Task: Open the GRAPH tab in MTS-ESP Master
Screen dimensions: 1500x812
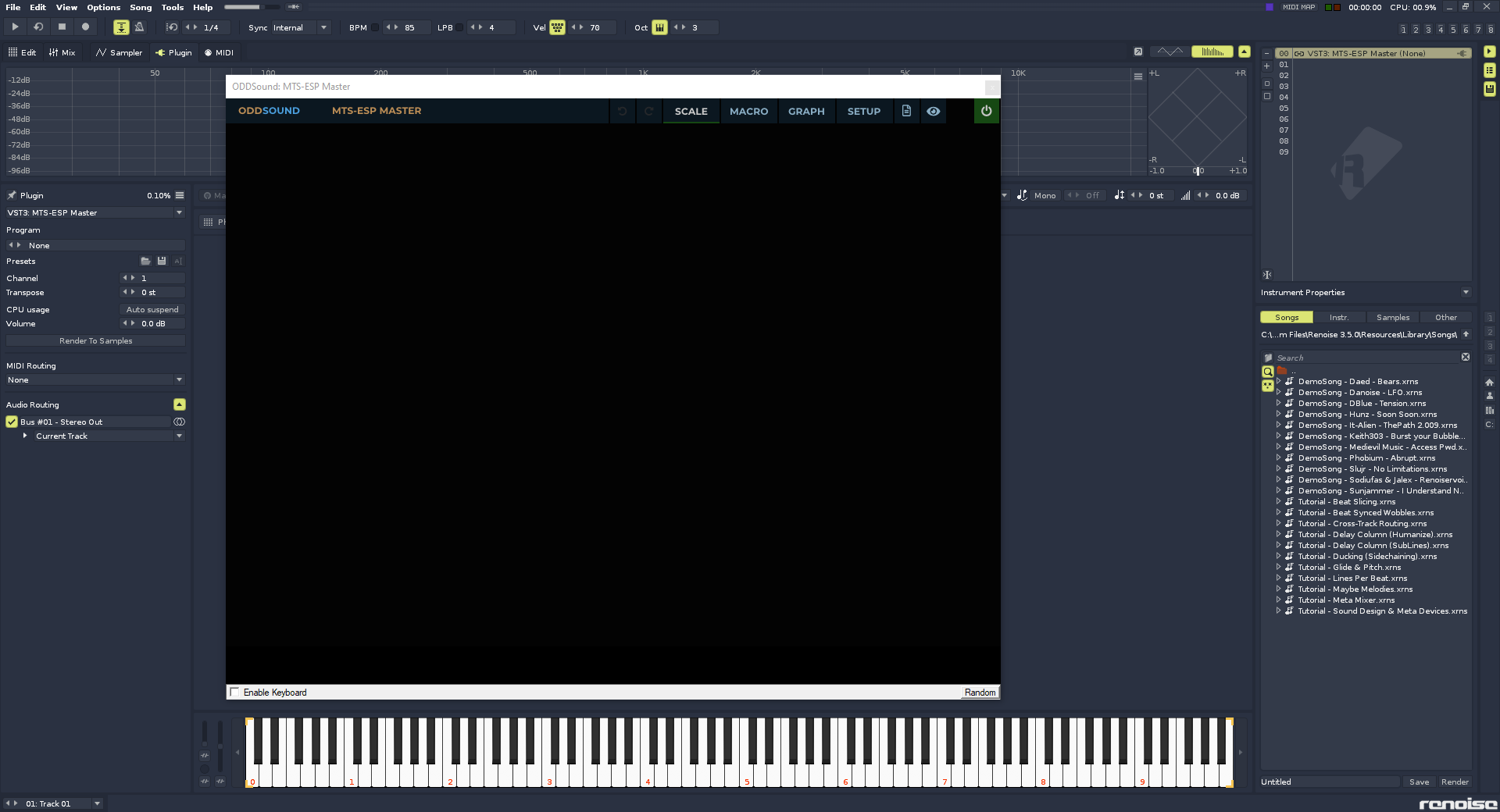Action: pos(806,111)
